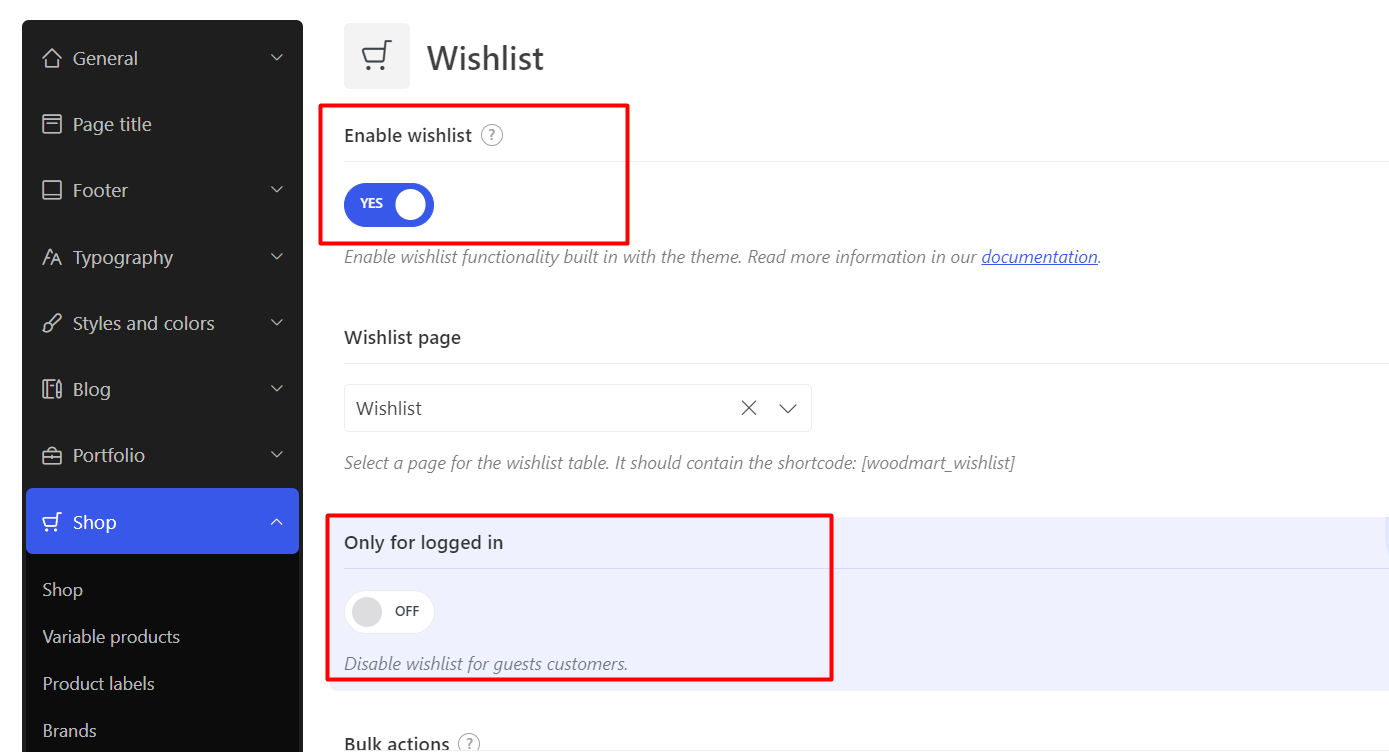Click the Page title layout icon

[52, 124]
